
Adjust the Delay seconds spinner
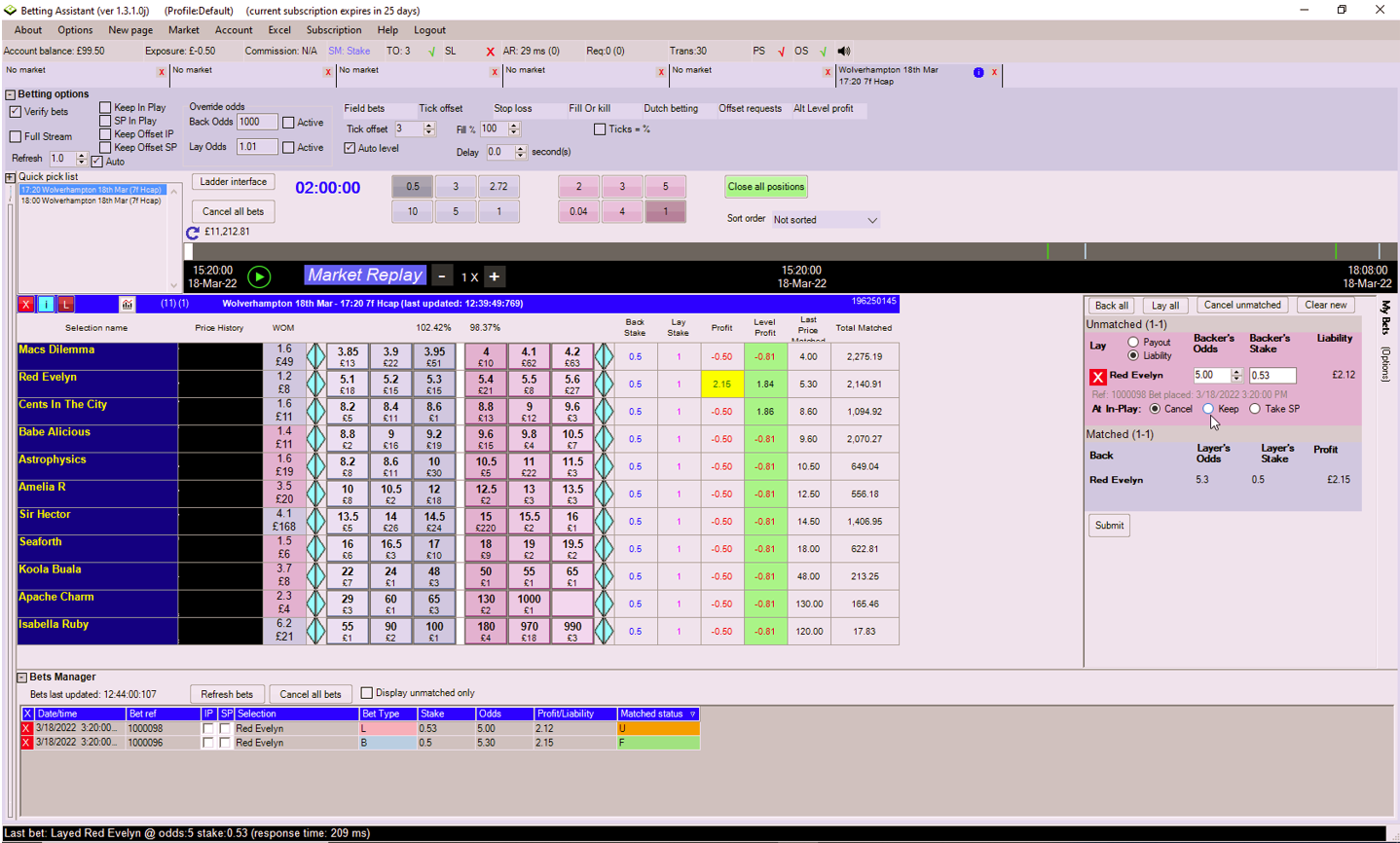click(521, 152)
